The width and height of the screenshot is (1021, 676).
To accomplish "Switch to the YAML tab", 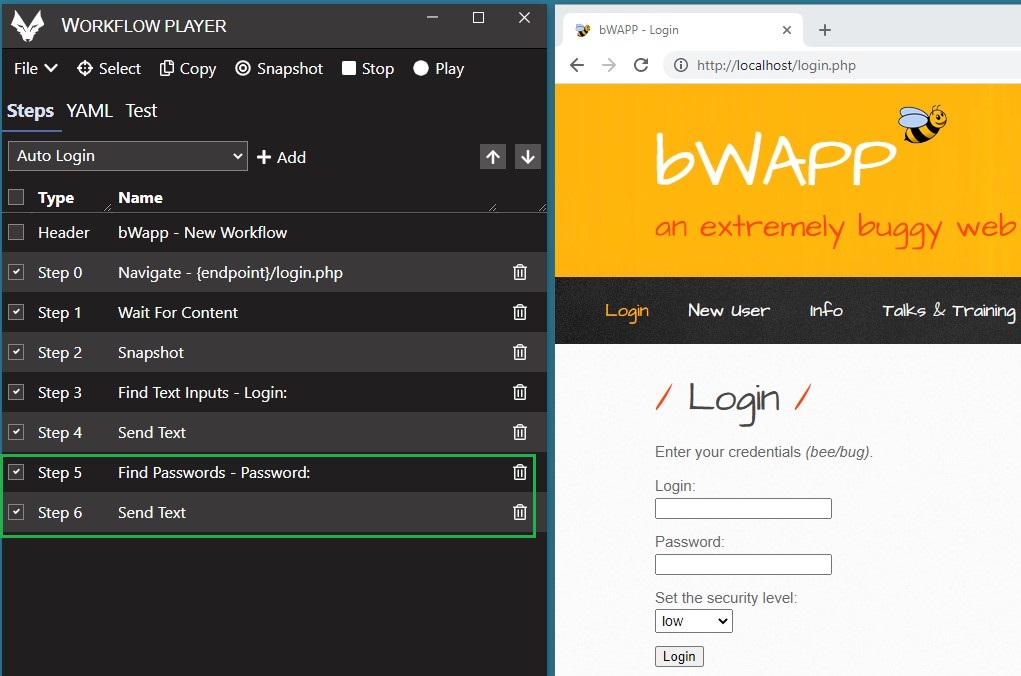I will click(x=89, y=111).
